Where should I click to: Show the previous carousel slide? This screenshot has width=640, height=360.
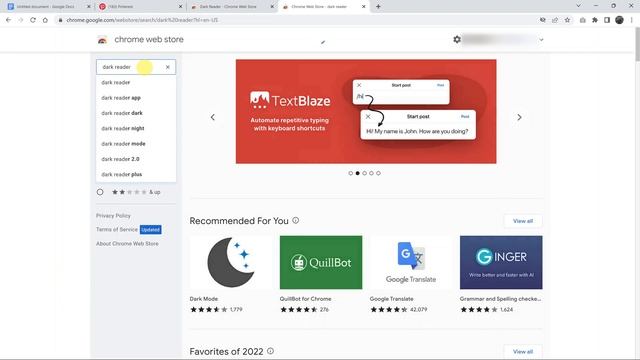tap(213, 118)
